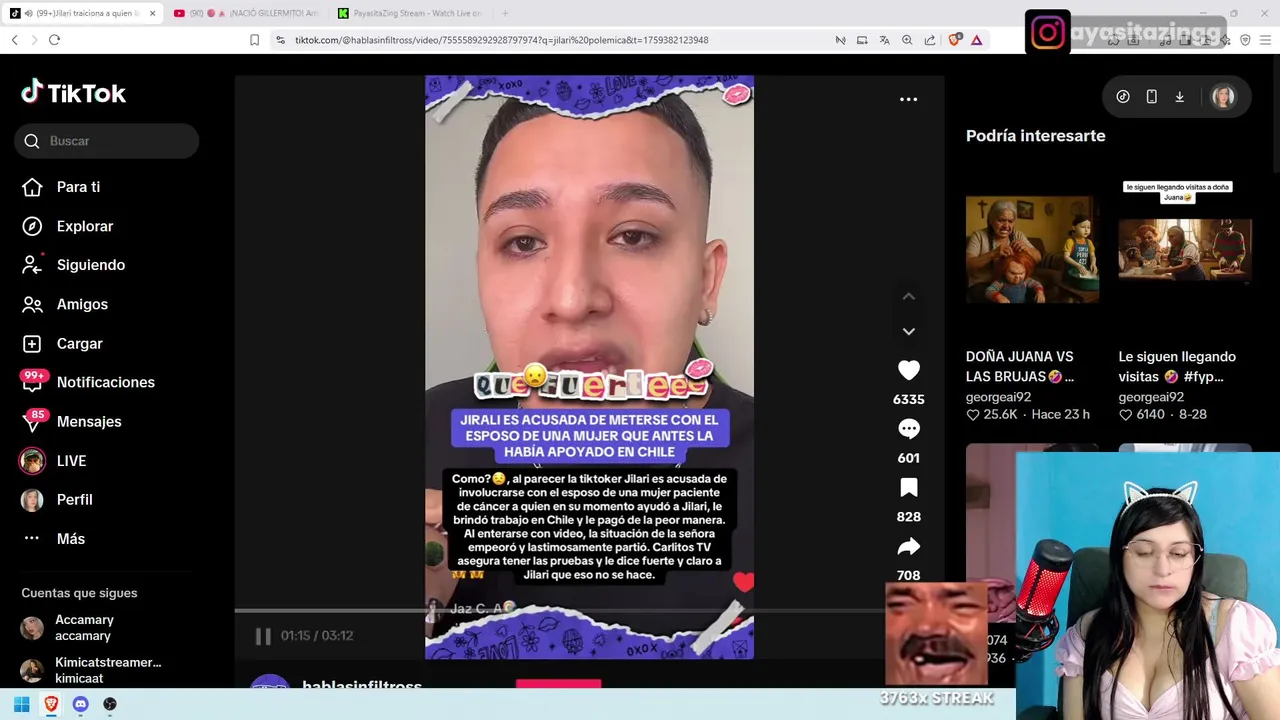Open DOÑA JUANA VS LAS BRUJAS thumbnail
Viewport: 1280px width, 720px height.
click(1032, 249)
